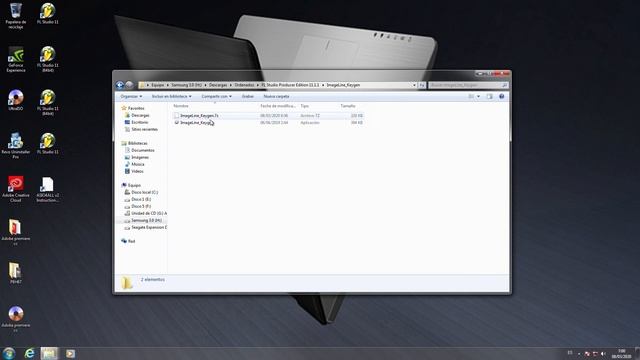This screenshot has height=360, width=640.
Task: Open the action center flag icon
Action: (595, 354)
